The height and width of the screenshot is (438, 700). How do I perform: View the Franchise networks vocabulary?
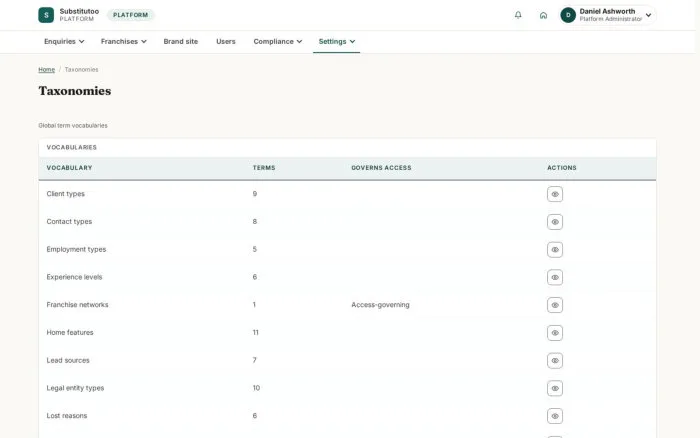click(555, 305)
